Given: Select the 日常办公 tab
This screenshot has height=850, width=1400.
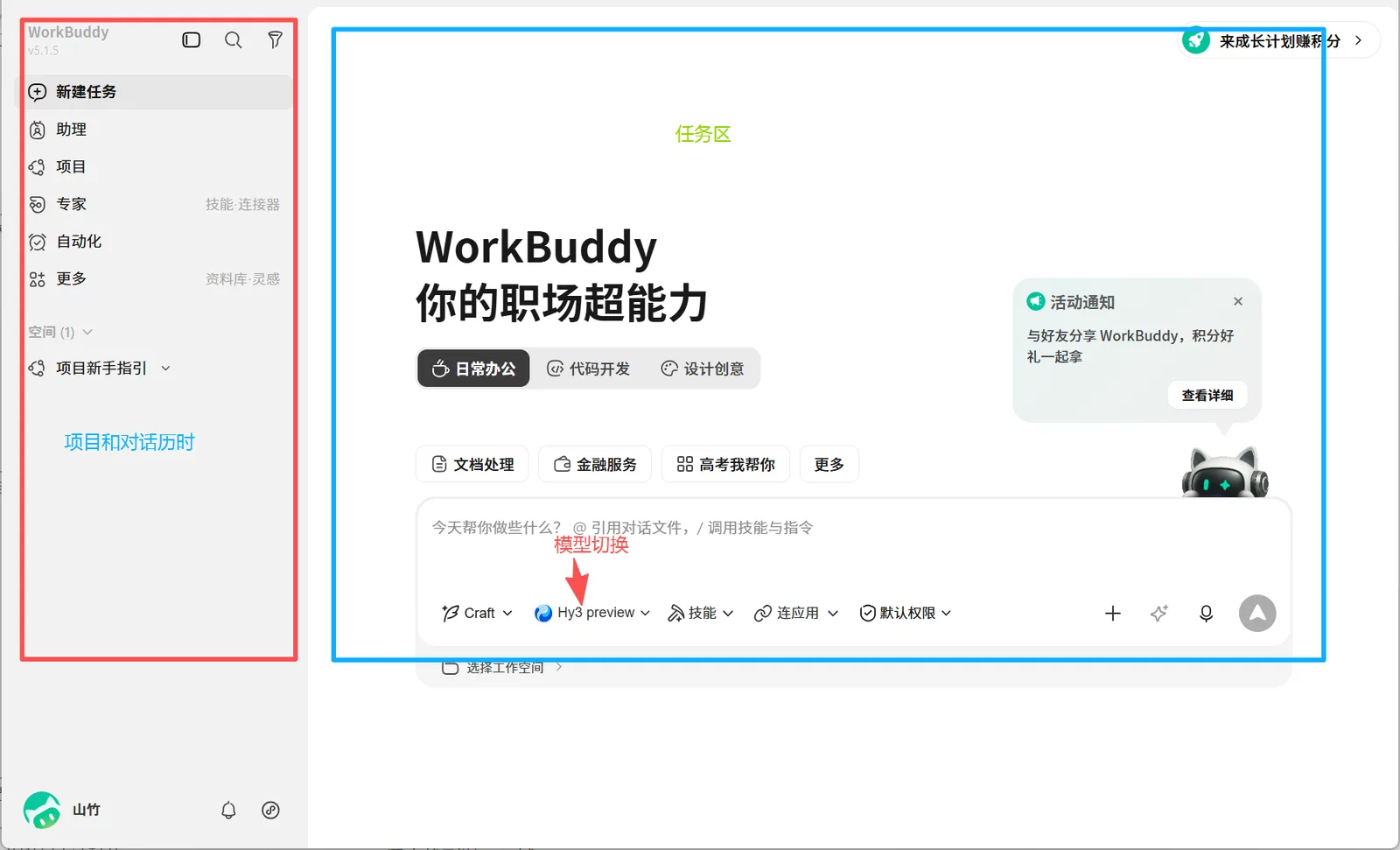Looking at the screenshot, I should pos(473,369).
